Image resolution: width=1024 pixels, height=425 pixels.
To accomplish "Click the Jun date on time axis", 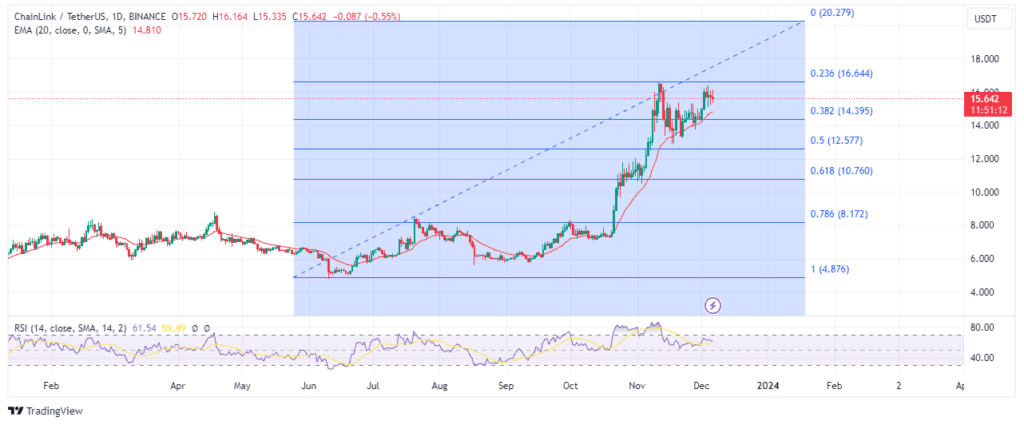I will 309,386.
